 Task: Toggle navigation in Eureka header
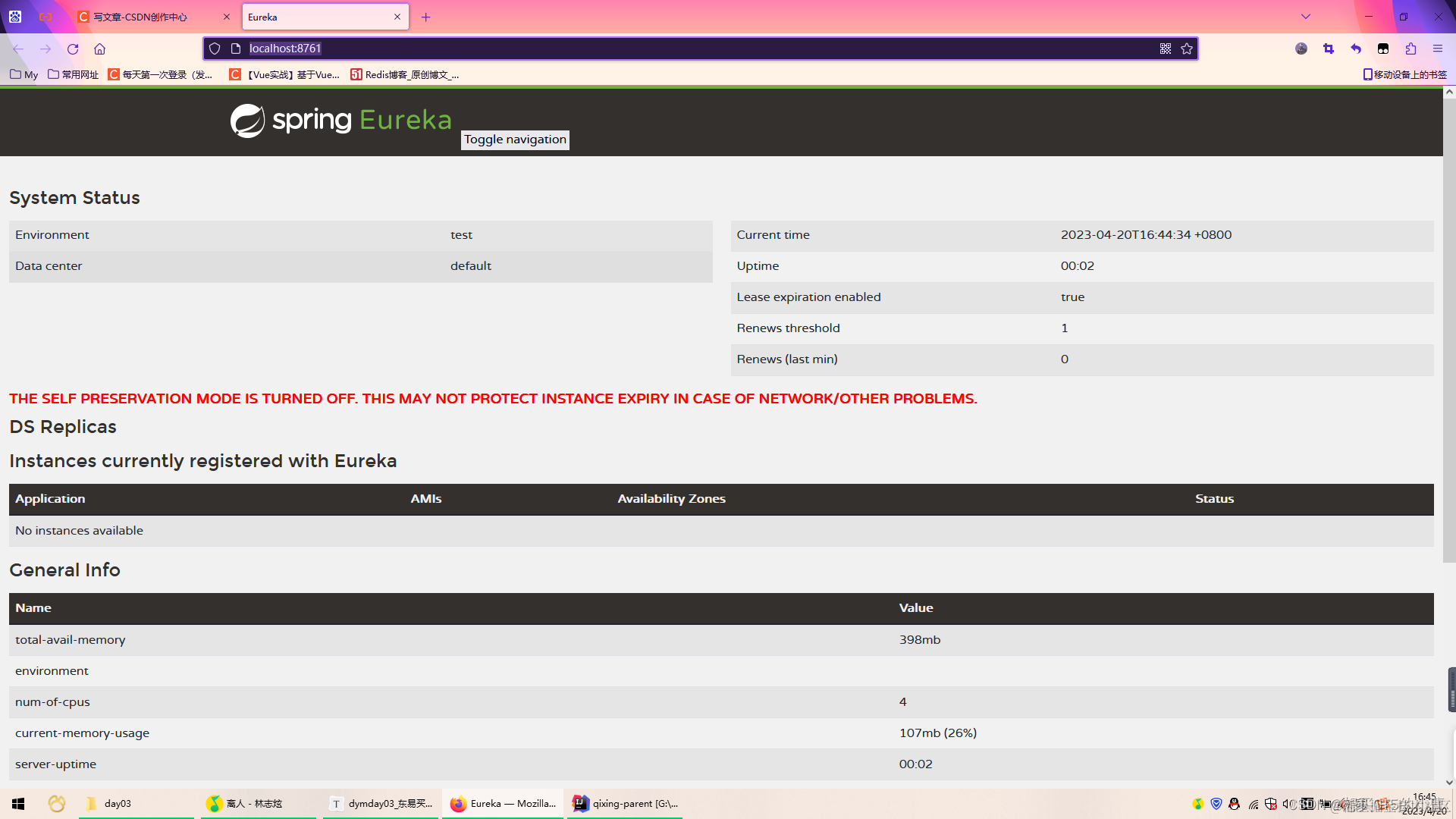pyautogui.click(x=515, y=140)
